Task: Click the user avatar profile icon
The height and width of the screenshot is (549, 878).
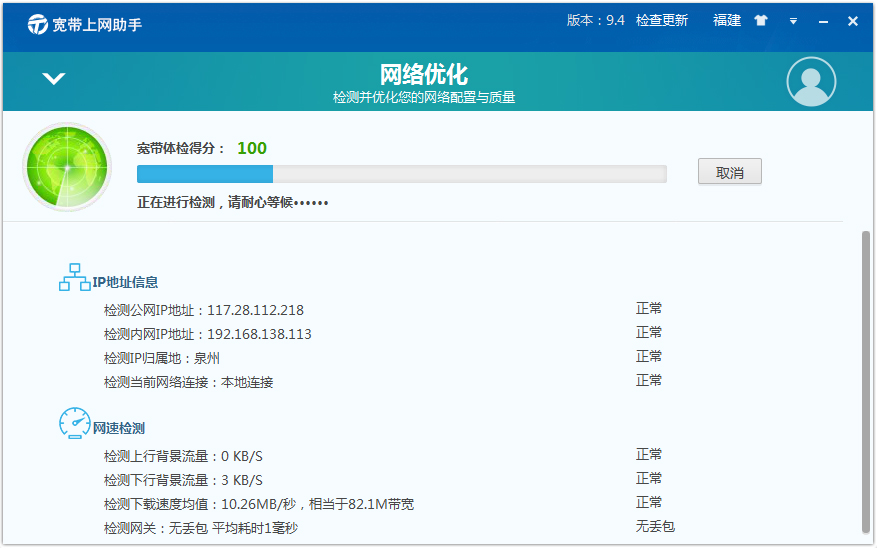Action: coord(811,82)
